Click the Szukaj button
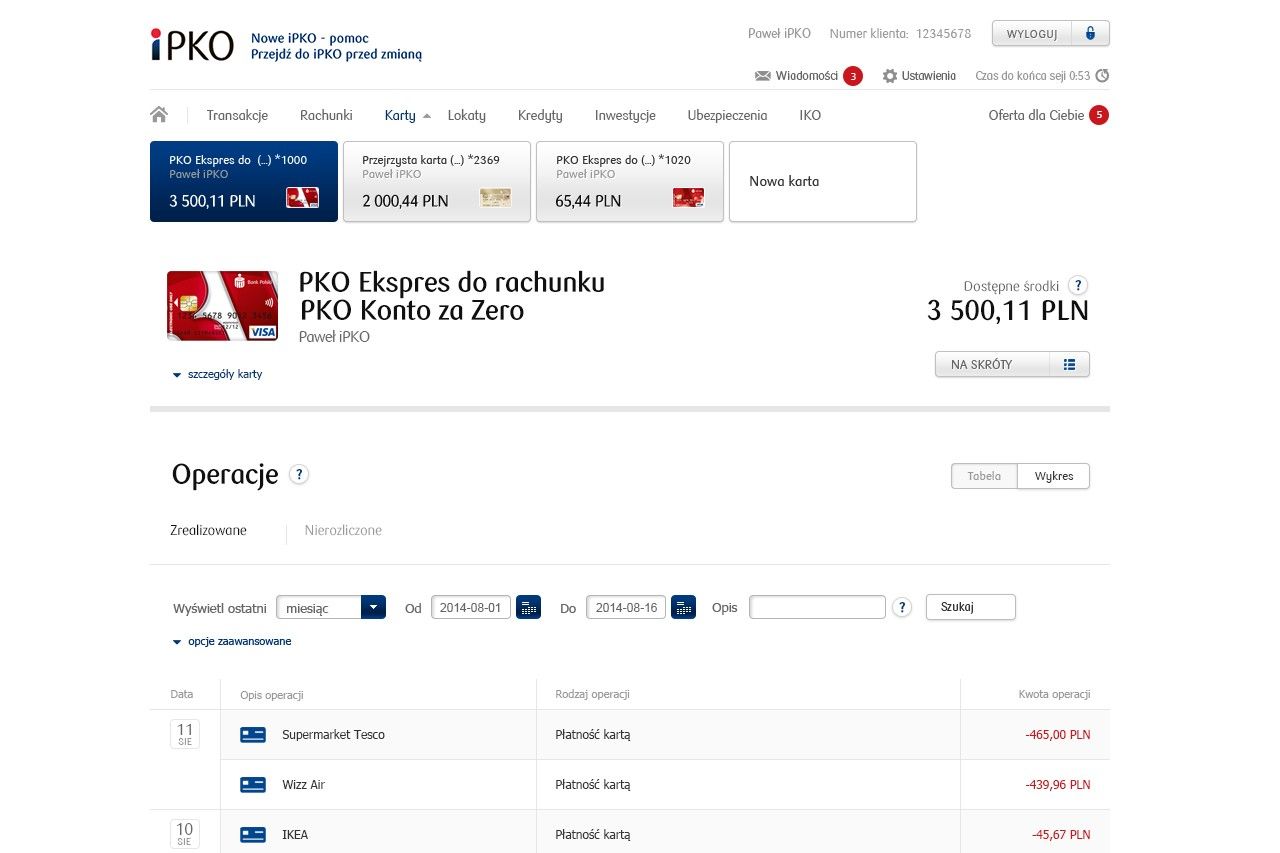Viewport: 1280px width, 853px height. coord(971,607)
